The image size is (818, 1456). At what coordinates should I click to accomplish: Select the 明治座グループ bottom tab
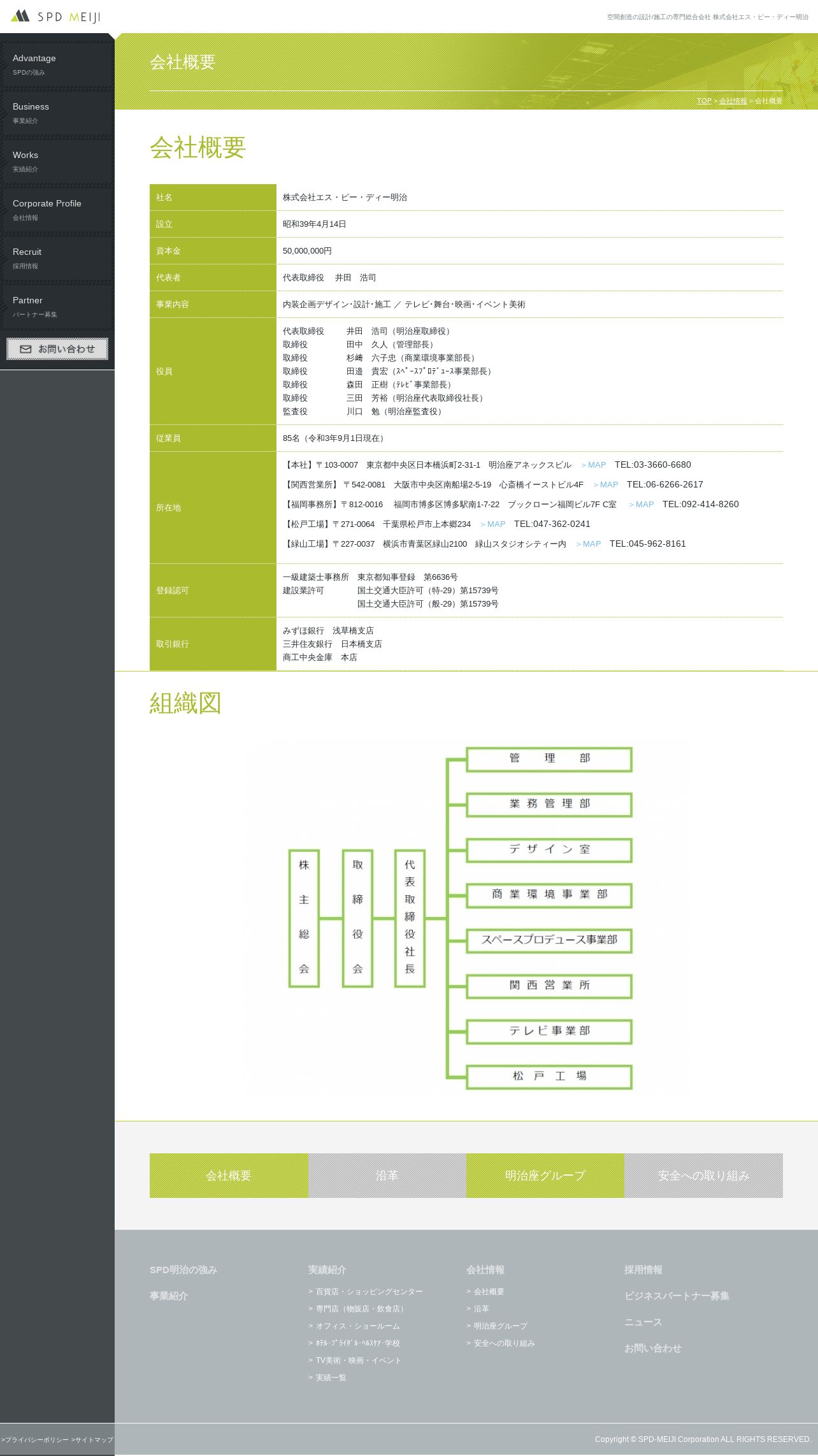545,1176
